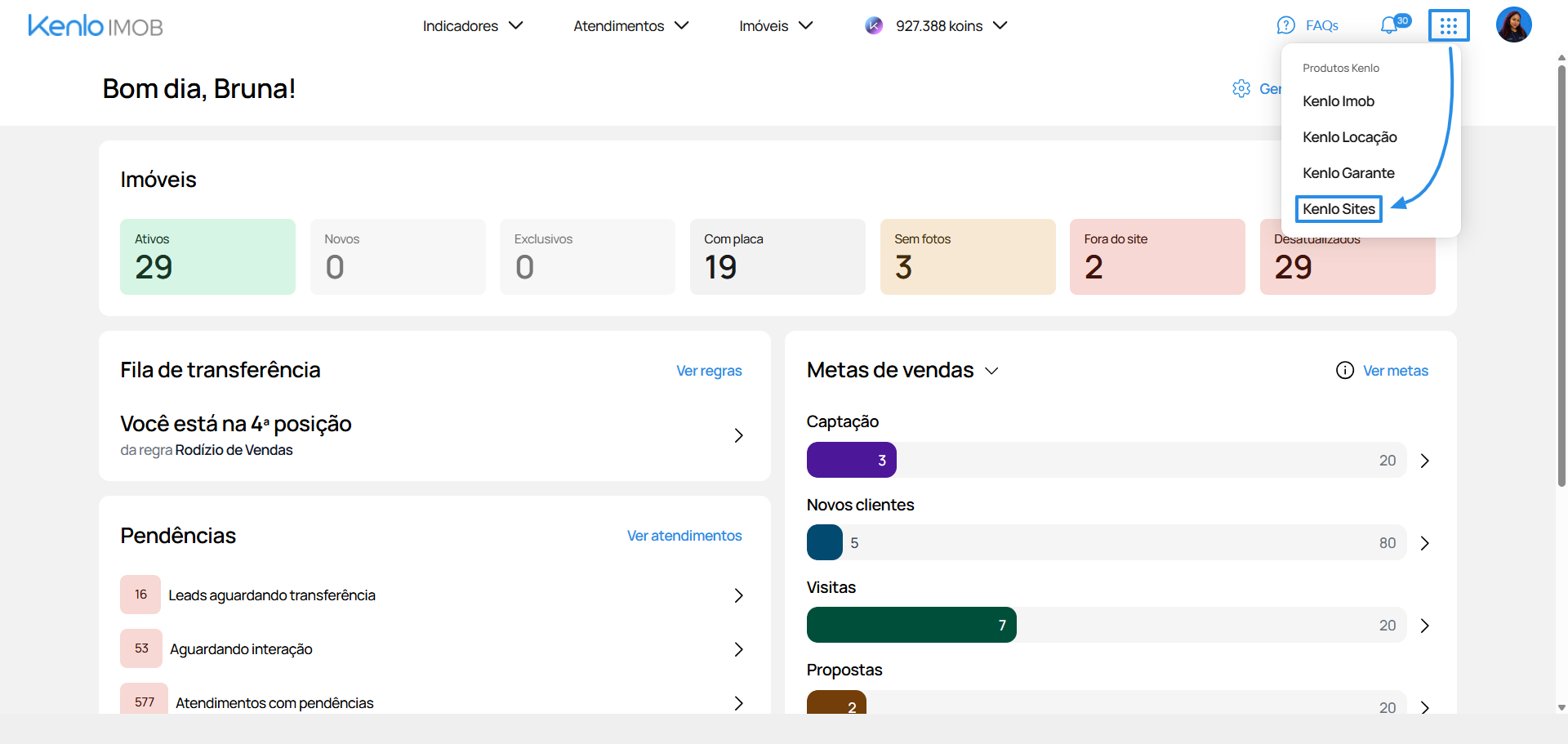Click the Fila de transferência heading
This screenshot has width=1568, height=744.
click(220, 370)
